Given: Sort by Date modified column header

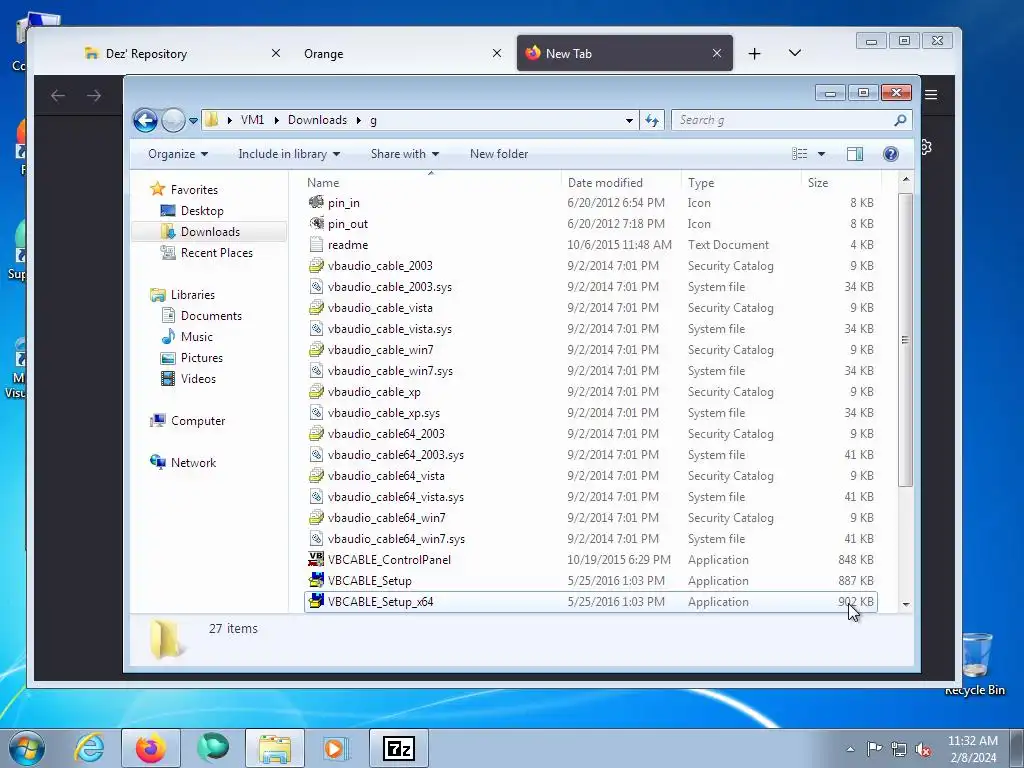Looking at the screenshot, I should point(621,183).
